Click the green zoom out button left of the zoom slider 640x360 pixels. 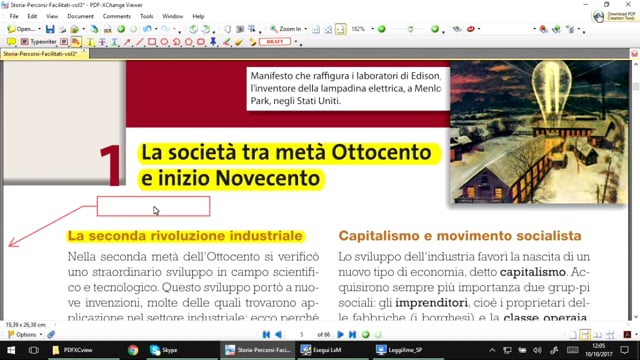382,29
